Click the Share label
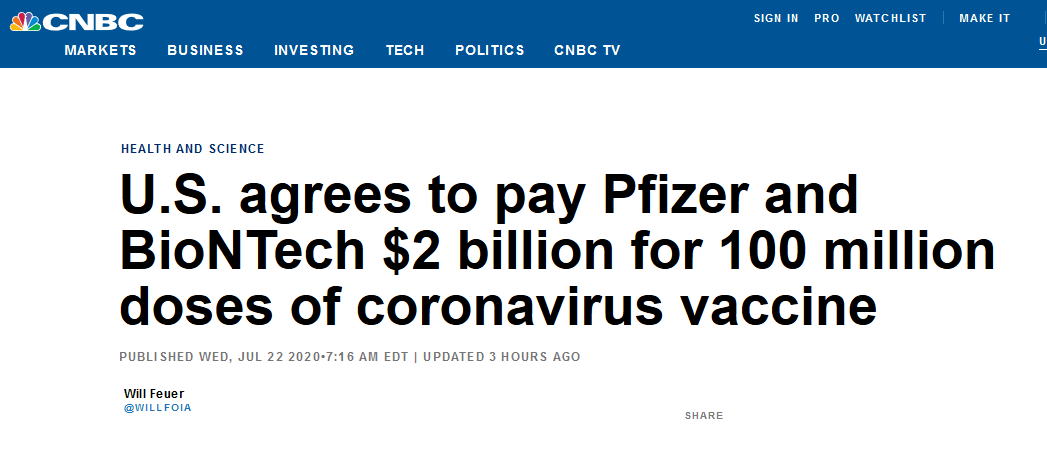 click(x=704, y=416)
